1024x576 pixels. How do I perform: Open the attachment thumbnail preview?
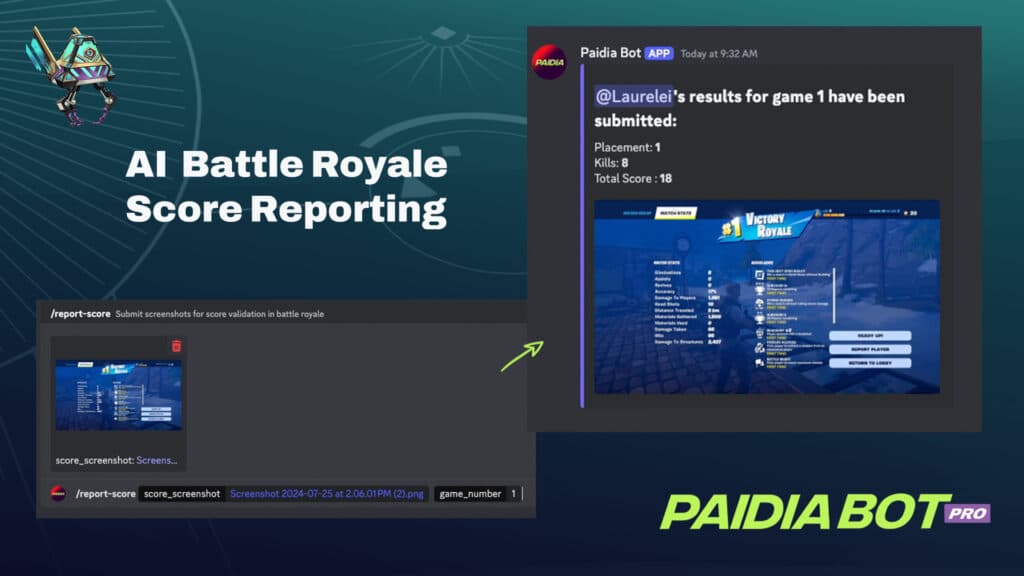(118, 395)
